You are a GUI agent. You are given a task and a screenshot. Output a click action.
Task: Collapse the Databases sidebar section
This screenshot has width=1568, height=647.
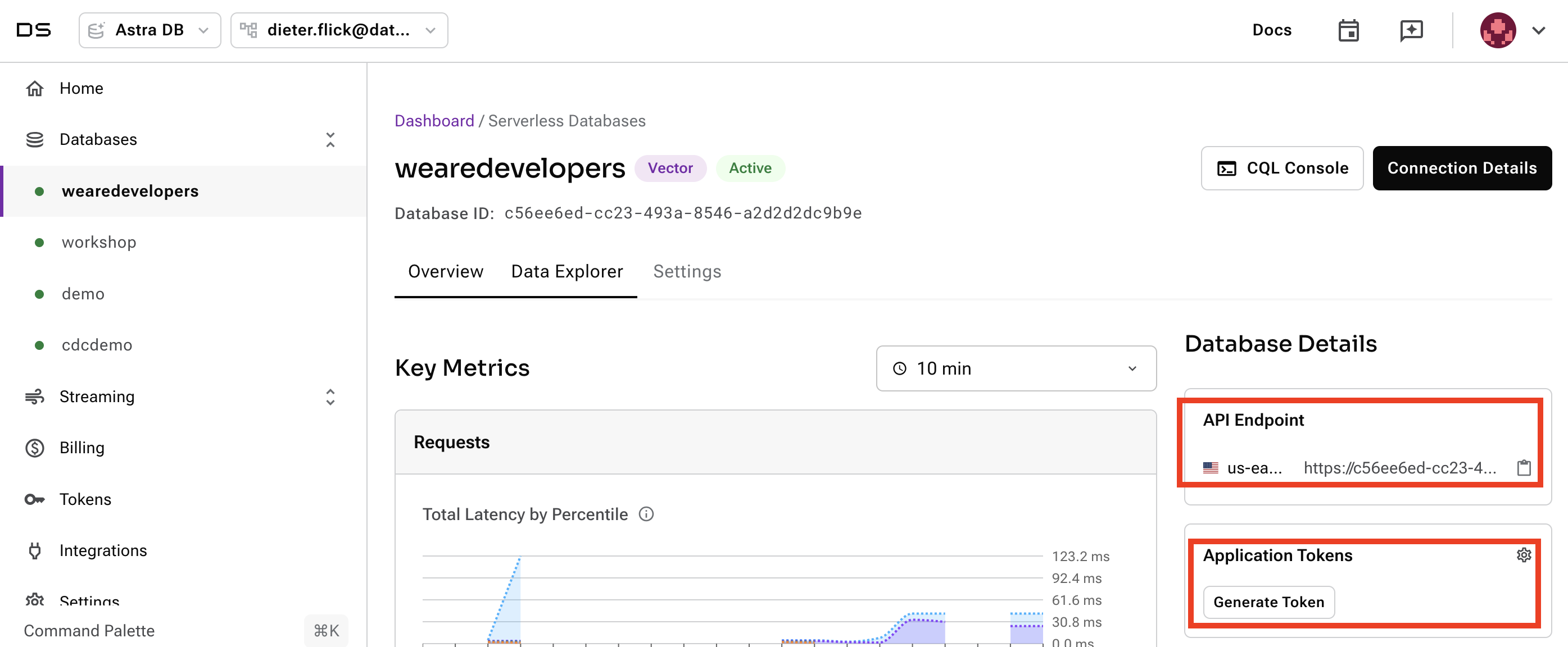pyautogui.click(x=330, y=140)
